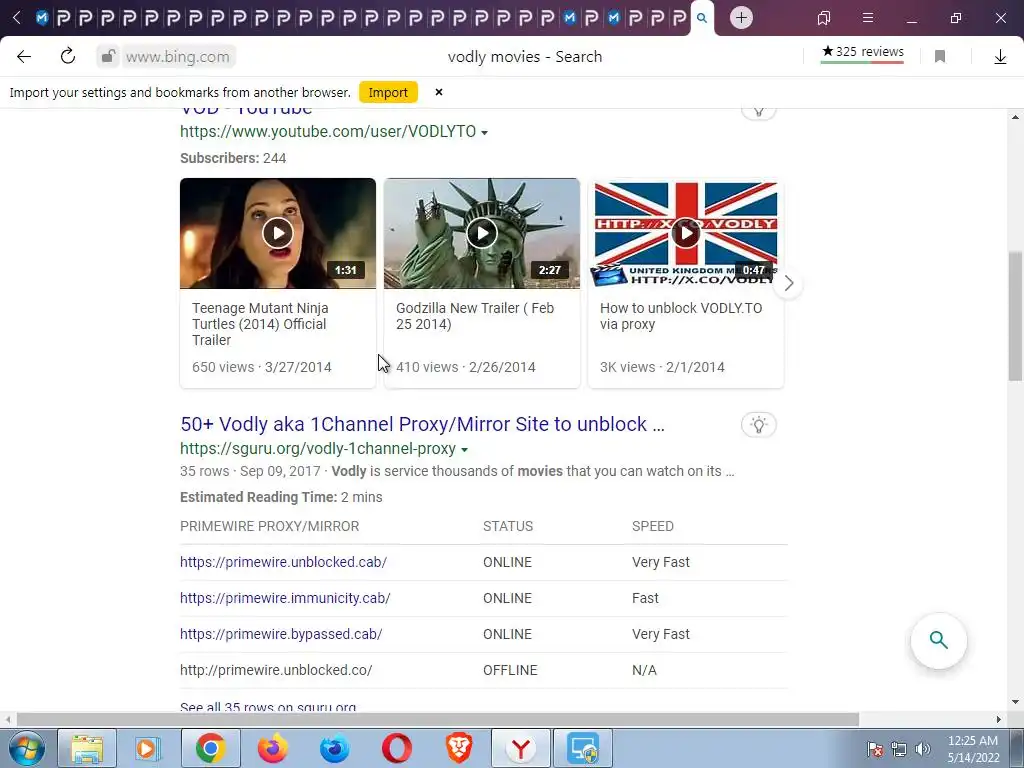
Task: Open Google Chrome from taskbar
Action: 210,748
